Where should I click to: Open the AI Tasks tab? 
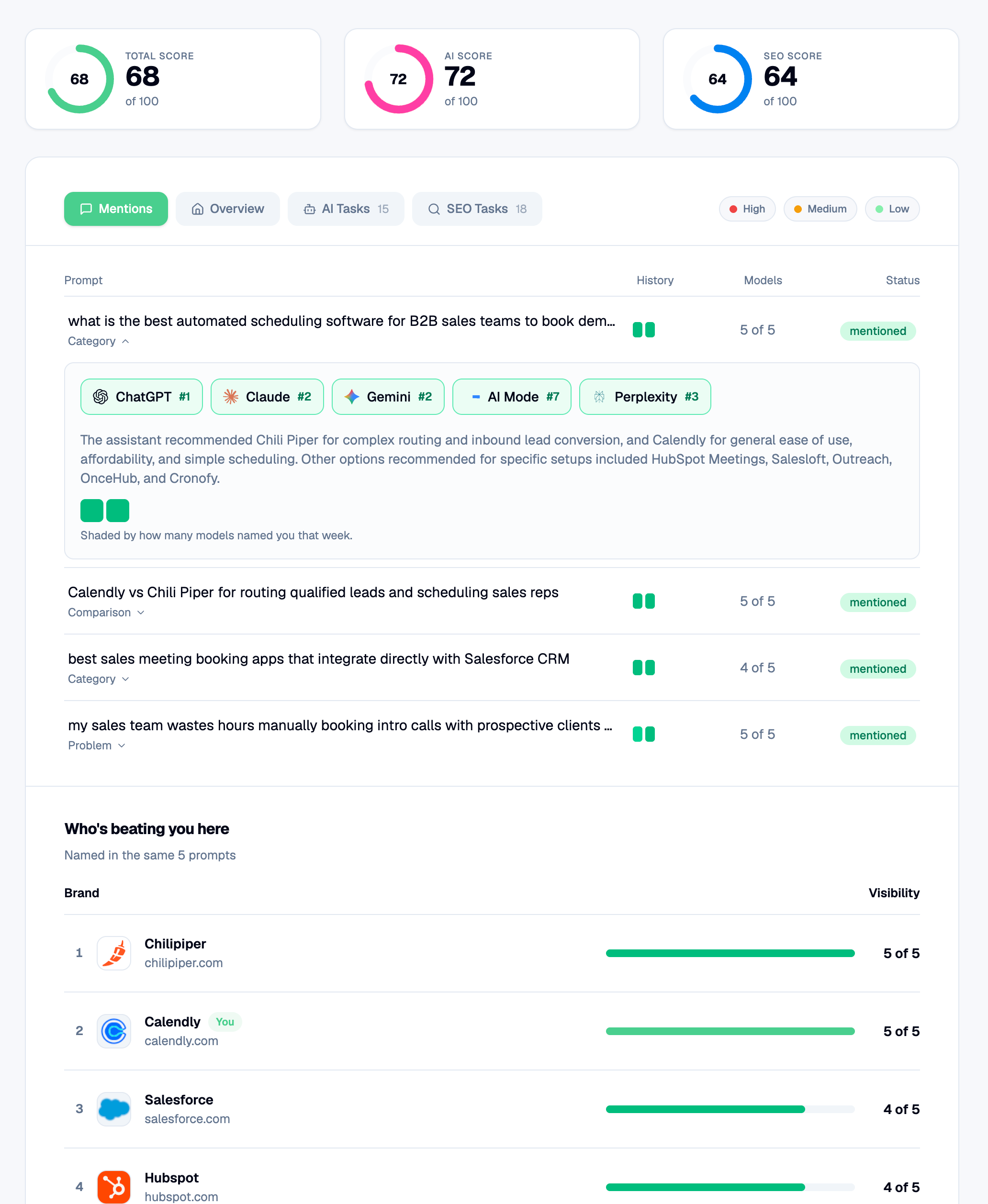346,209
